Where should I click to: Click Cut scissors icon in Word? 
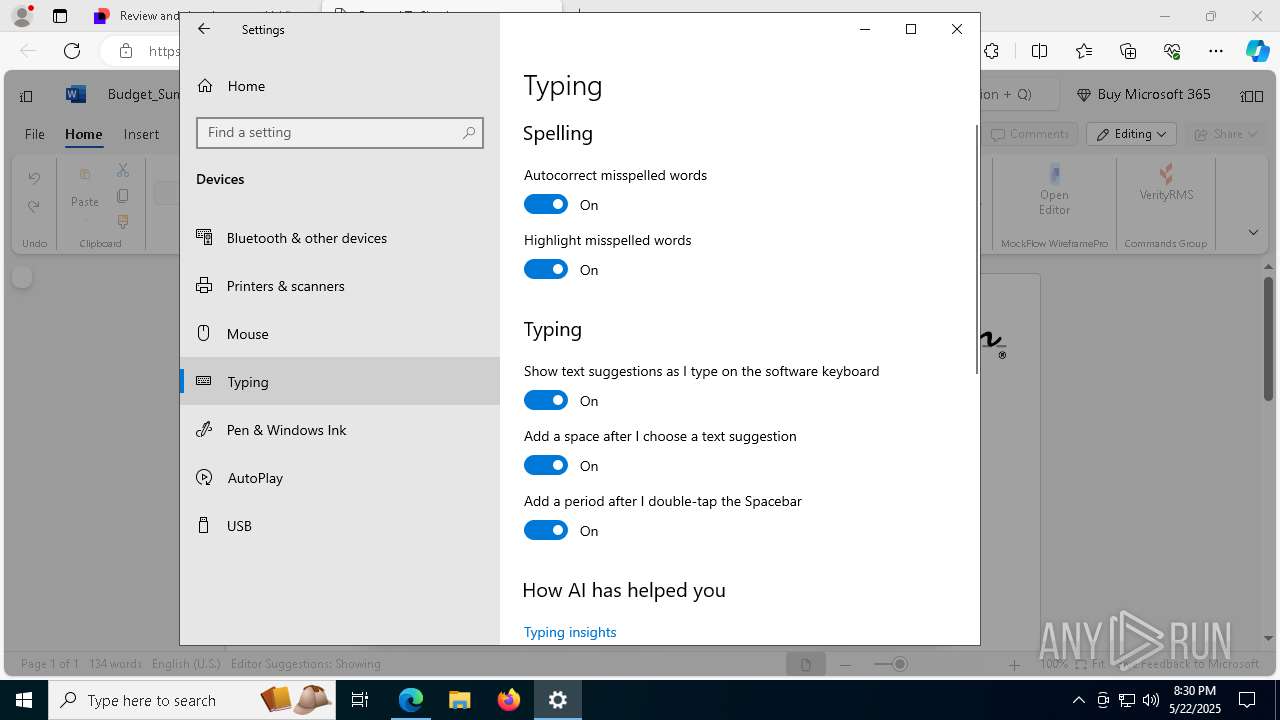(x=123, y=171)
